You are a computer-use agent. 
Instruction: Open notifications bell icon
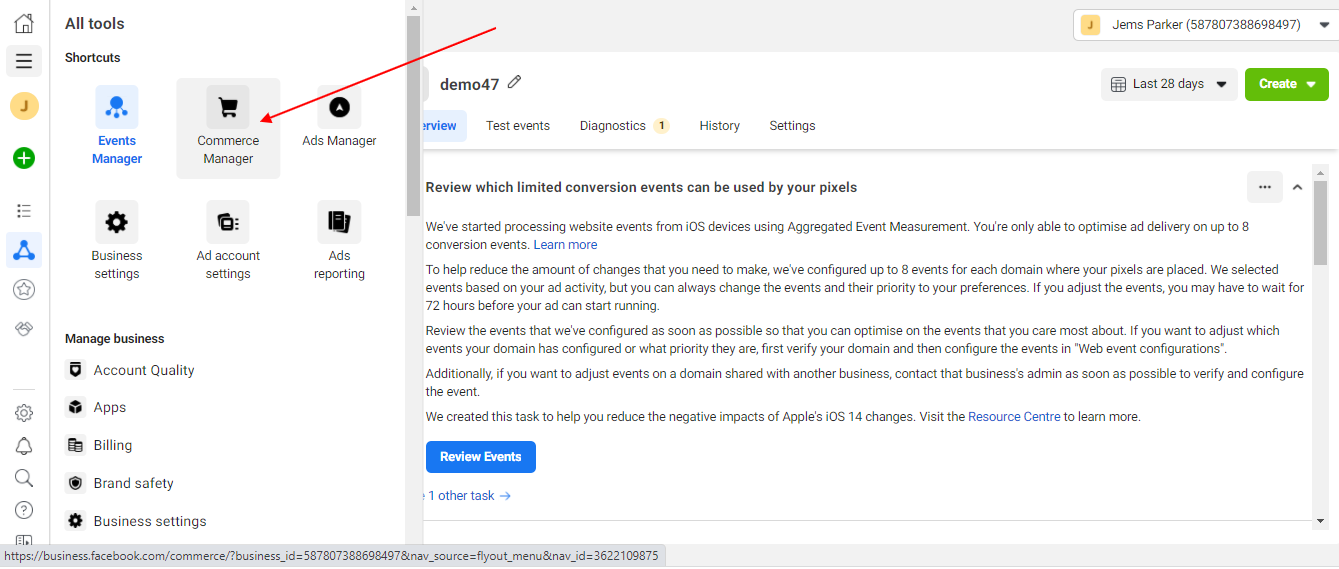[24, 446]
